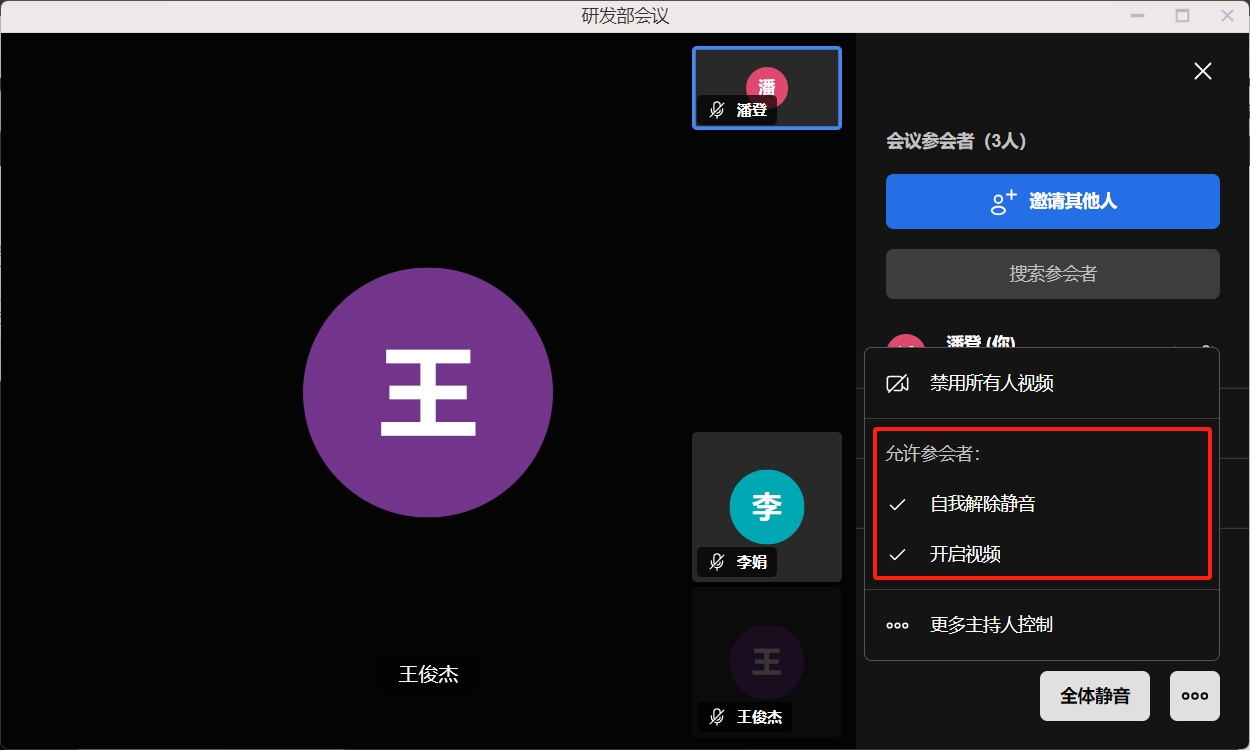Viewport: 1250px width, 750px height.
Task: Uncheck 自我解除静音 permission
Action: click(x=982, y=504)
